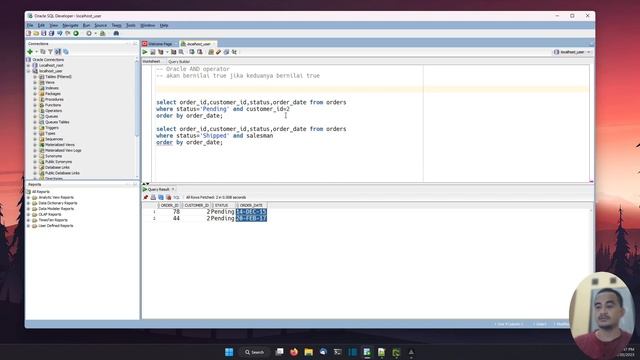
Task: Open the Edit menu
Action: (x=42, y=25)
